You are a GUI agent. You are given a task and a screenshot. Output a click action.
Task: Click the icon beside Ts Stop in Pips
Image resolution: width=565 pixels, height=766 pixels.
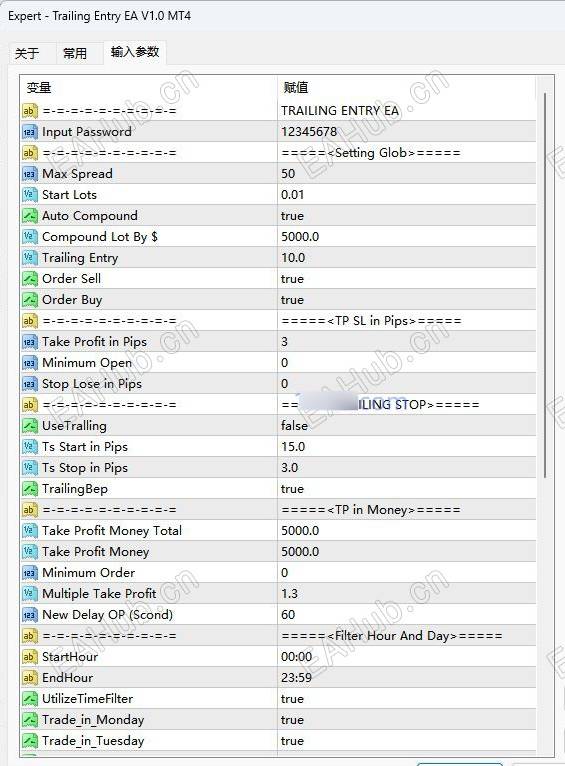[x=30, y=468]
